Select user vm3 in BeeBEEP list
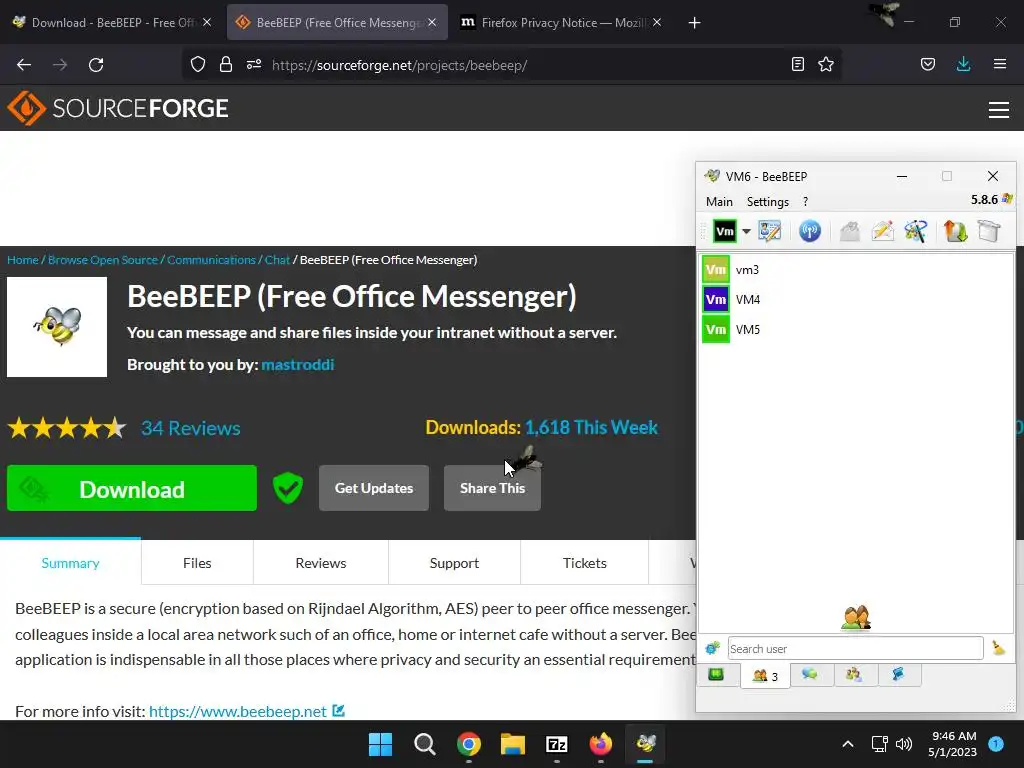 (x=856, y=270)
